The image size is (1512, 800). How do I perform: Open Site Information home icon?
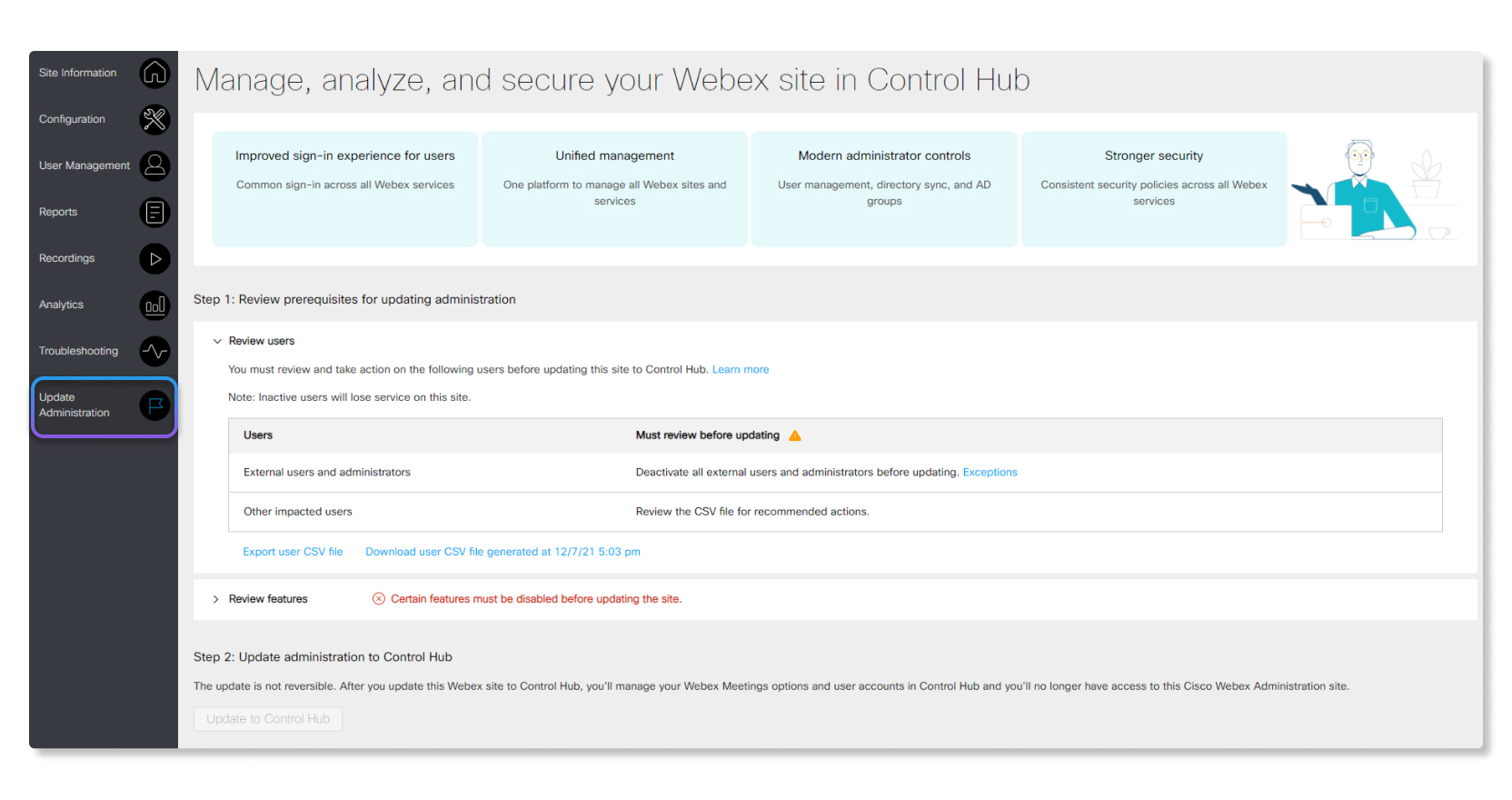click(154, 73)
